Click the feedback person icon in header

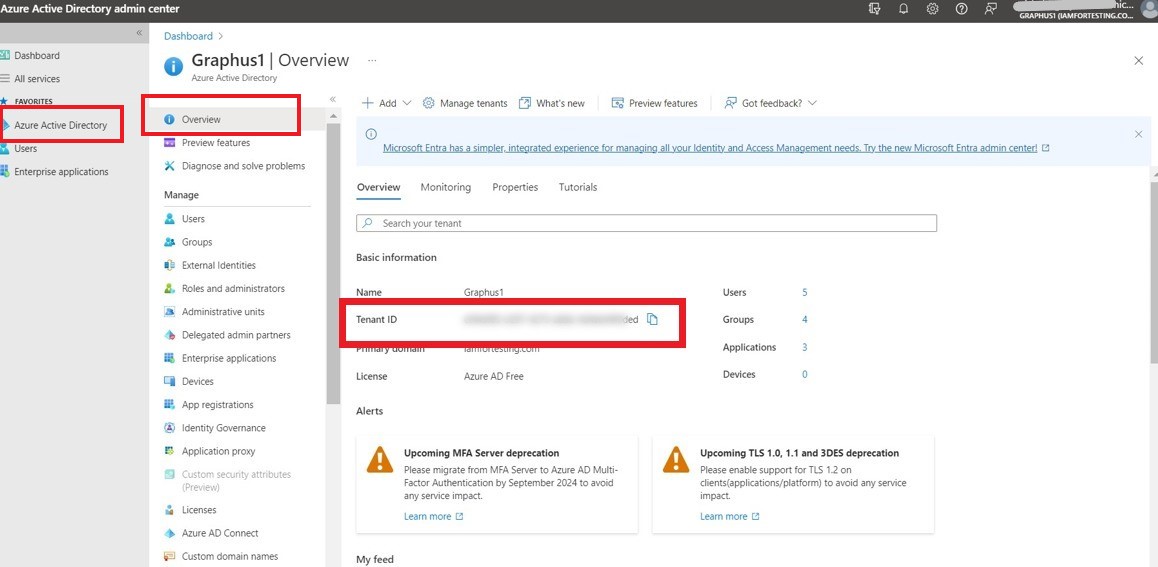click(x=990, y=9)
